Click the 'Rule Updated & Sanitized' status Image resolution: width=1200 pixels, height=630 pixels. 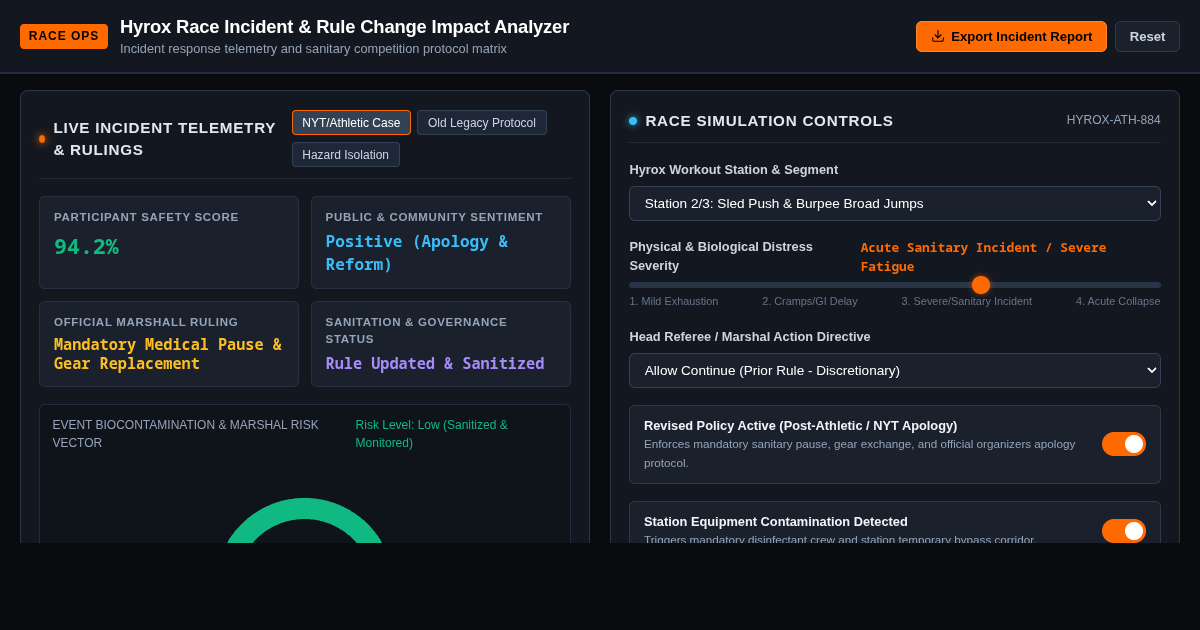tap(435, 364)
